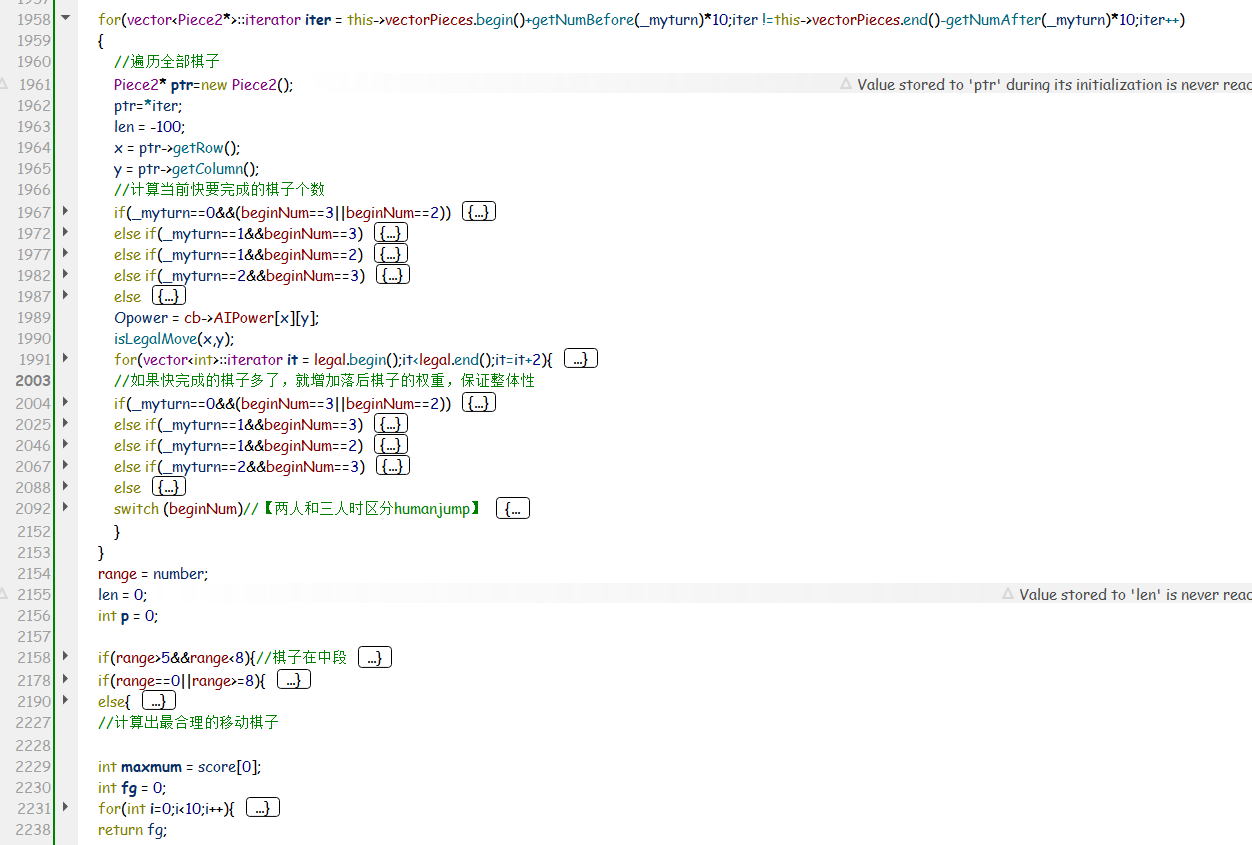
Task: Open the ...} placeholder on line 2178
Action: tap(294, 680)
